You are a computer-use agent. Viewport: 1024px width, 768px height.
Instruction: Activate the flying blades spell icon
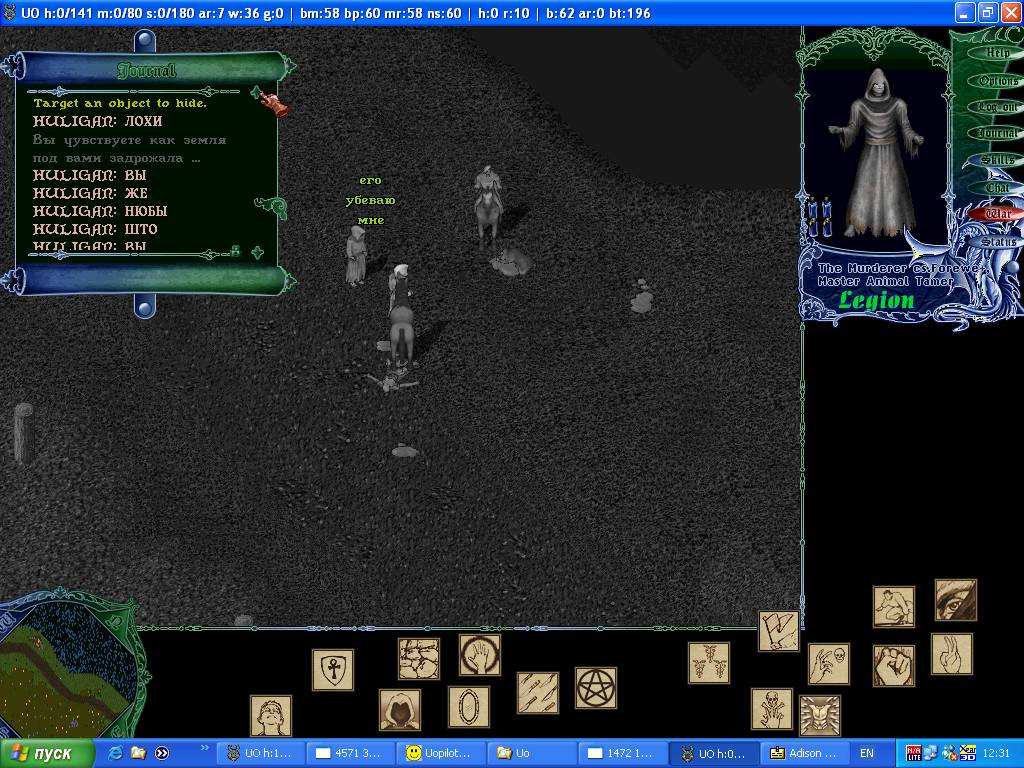pos(537,692)
